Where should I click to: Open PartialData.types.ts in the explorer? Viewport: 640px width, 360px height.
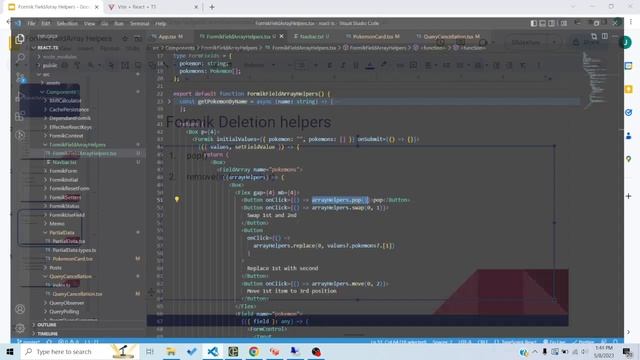point(74,250)
